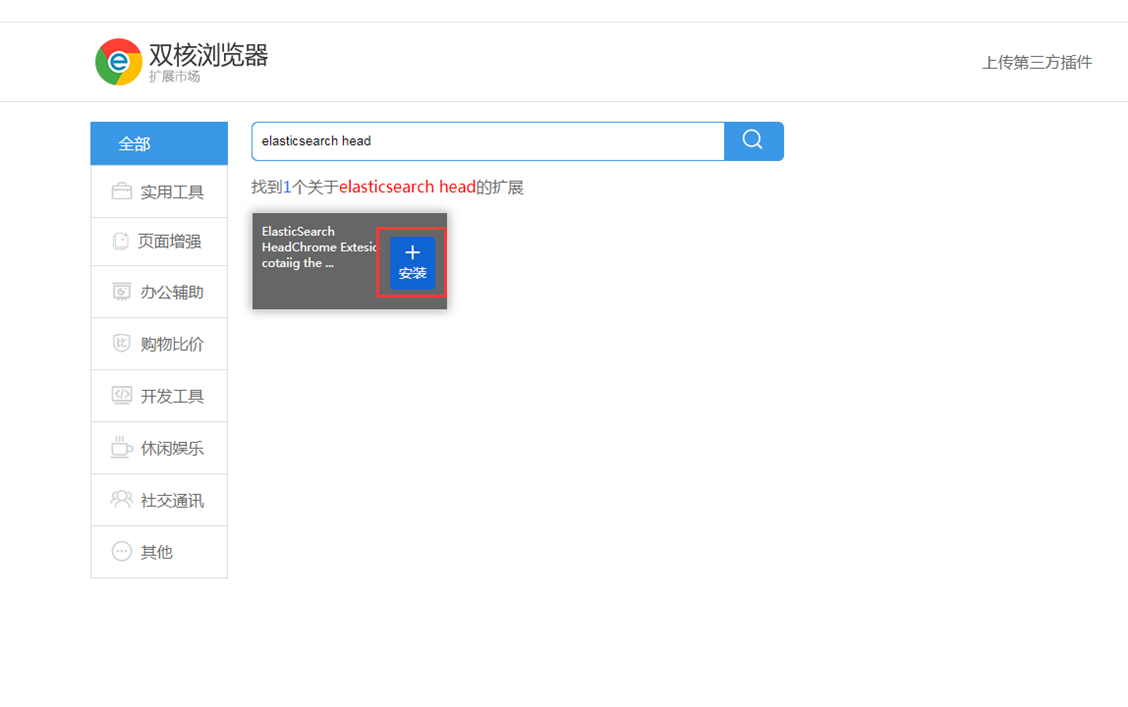This screenshot has width=1128, height=707.
Task: Select the 全部 category tab
Action: coord(159,144)
